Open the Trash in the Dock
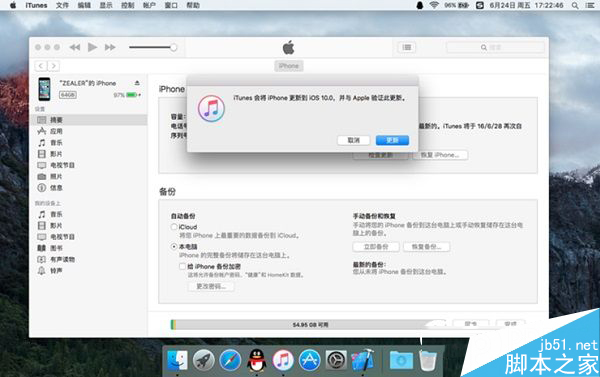600x377 pixels. click(x=428, y=361)
